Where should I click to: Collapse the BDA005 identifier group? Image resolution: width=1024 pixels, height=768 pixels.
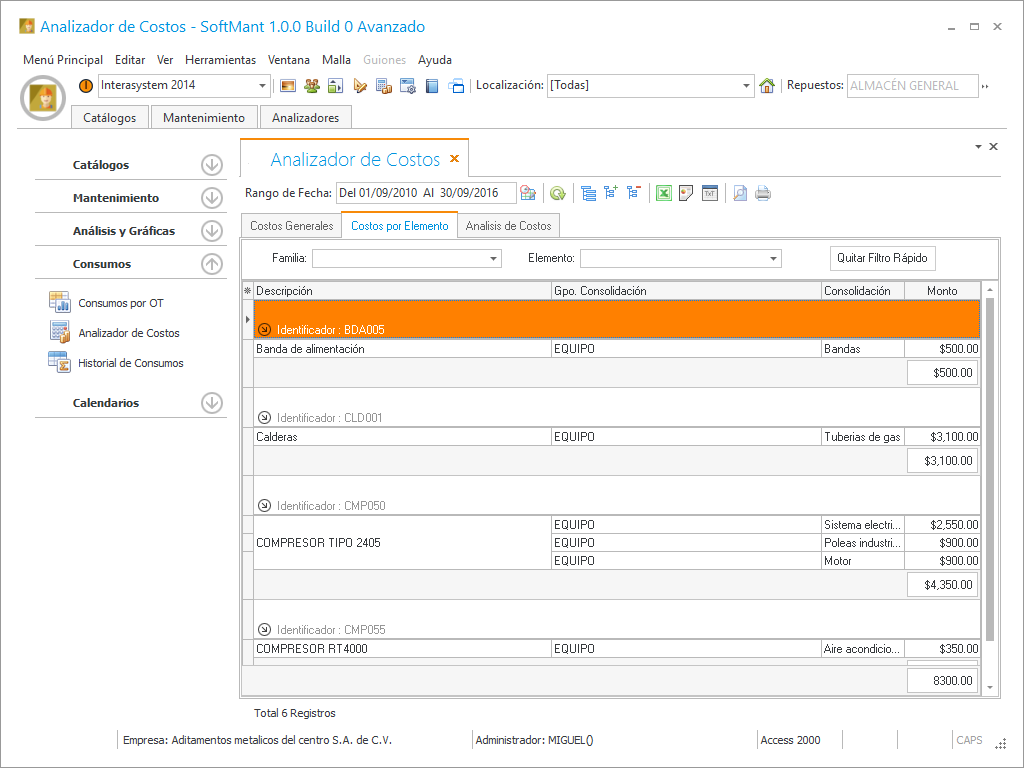264,329
